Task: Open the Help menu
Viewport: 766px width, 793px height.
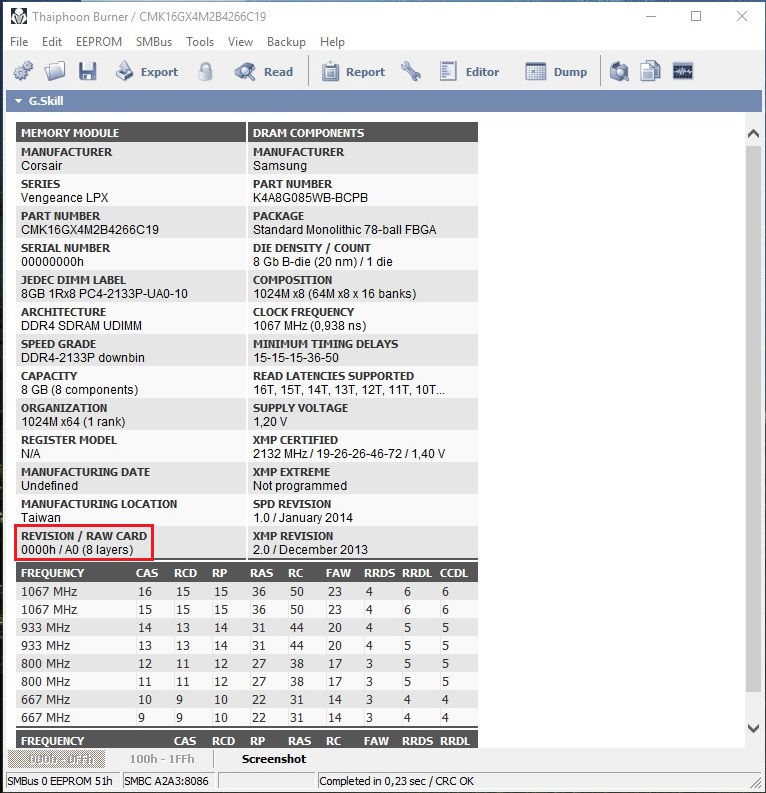Action: click(x=332, y=42)
